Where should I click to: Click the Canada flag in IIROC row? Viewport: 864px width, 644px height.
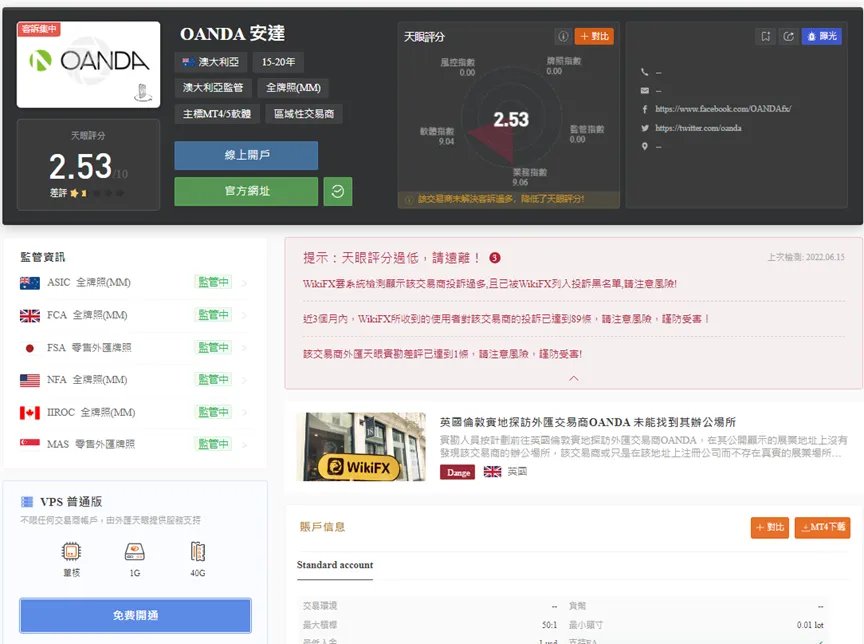pyautogui.click(x=30, y=413)
